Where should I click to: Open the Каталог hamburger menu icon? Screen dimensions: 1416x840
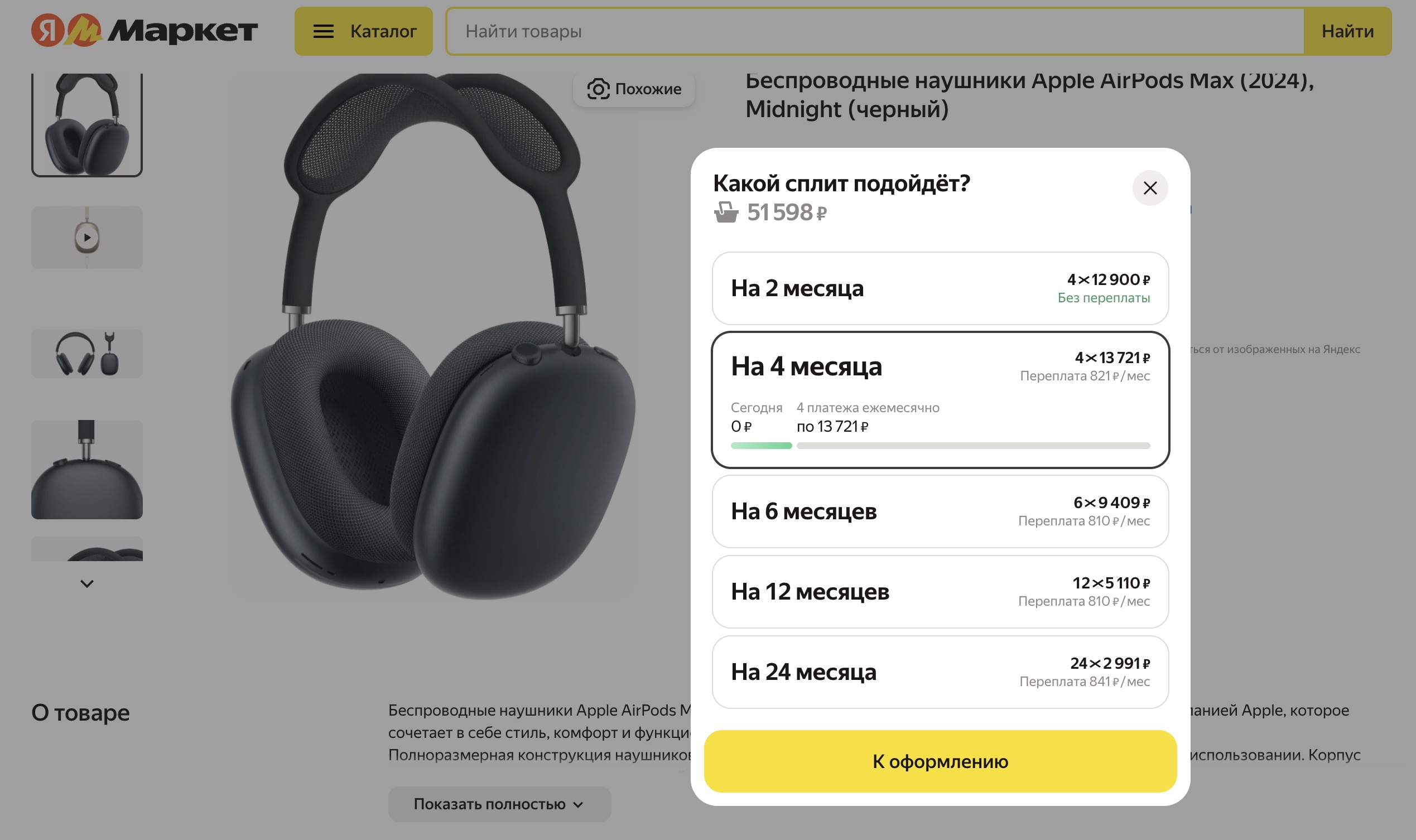click(x=323, y=31)
